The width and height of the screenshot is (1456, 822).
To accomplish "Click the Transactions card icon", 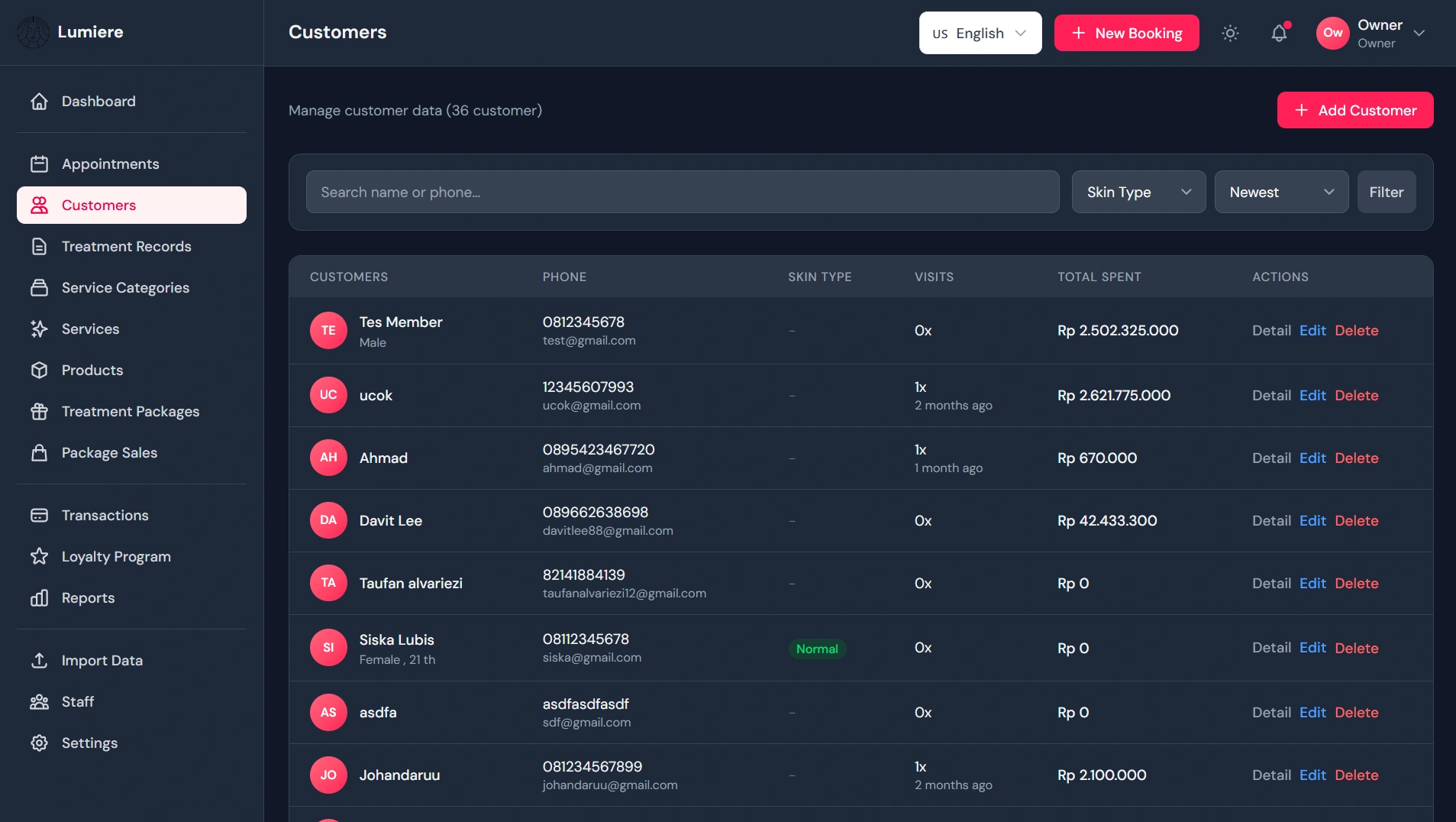I will pos(40,516).
